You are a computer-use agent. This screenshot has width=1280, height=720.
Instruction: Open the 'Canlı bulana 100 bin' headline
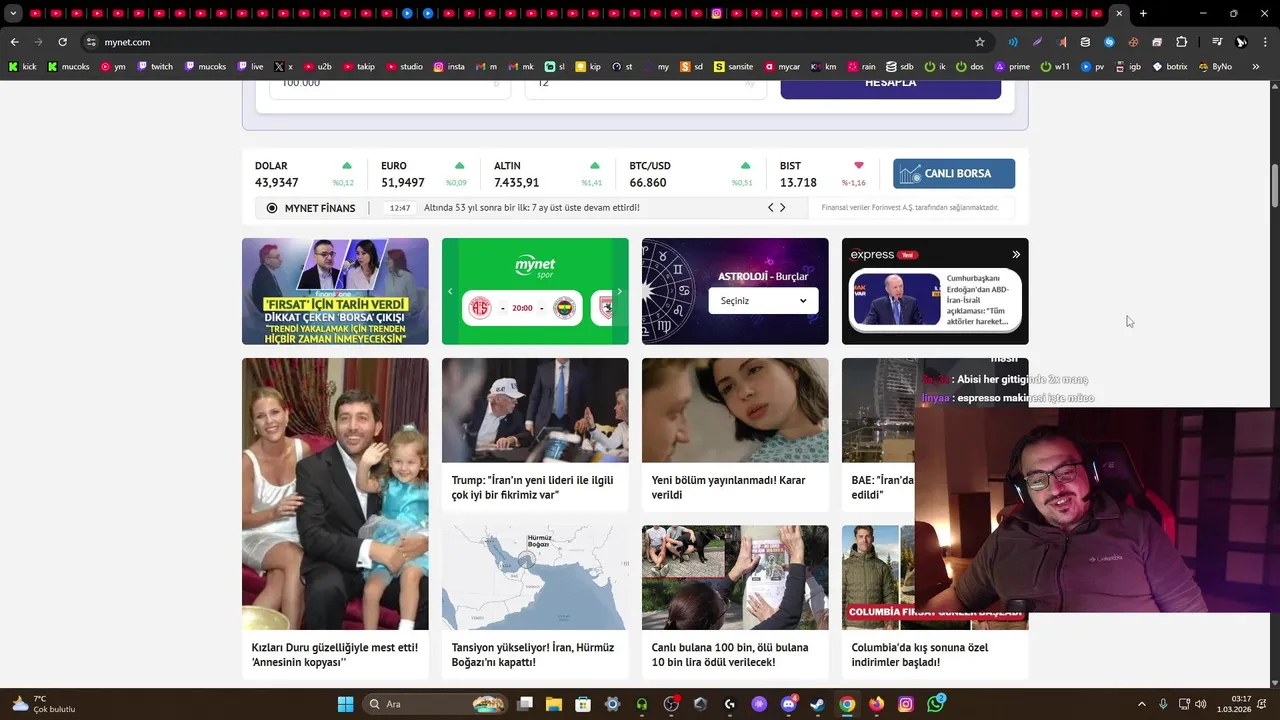point(729,655)
